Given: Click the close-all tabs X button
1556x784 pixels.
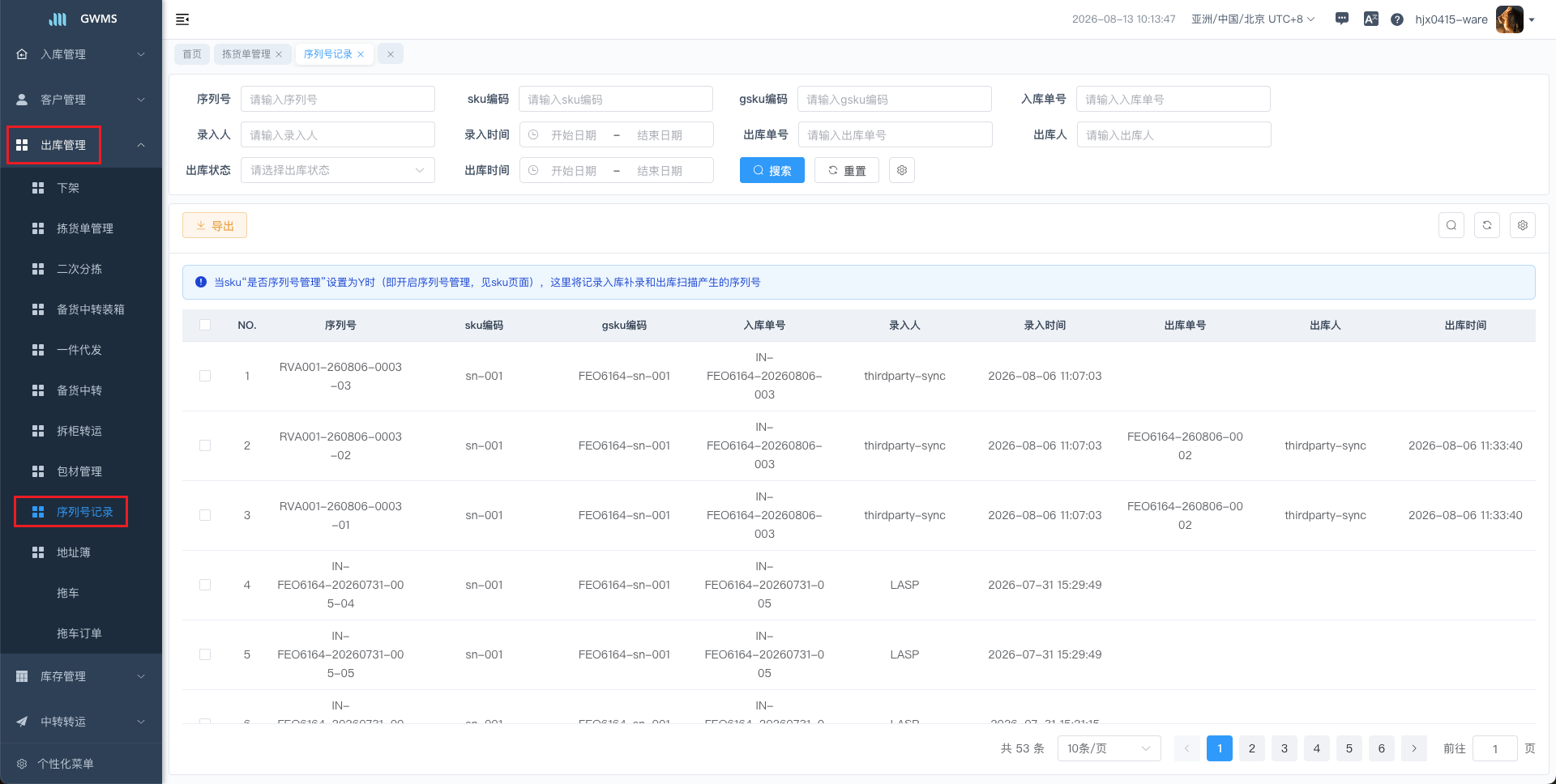Looking at the screenshot, I should (390, 54).
